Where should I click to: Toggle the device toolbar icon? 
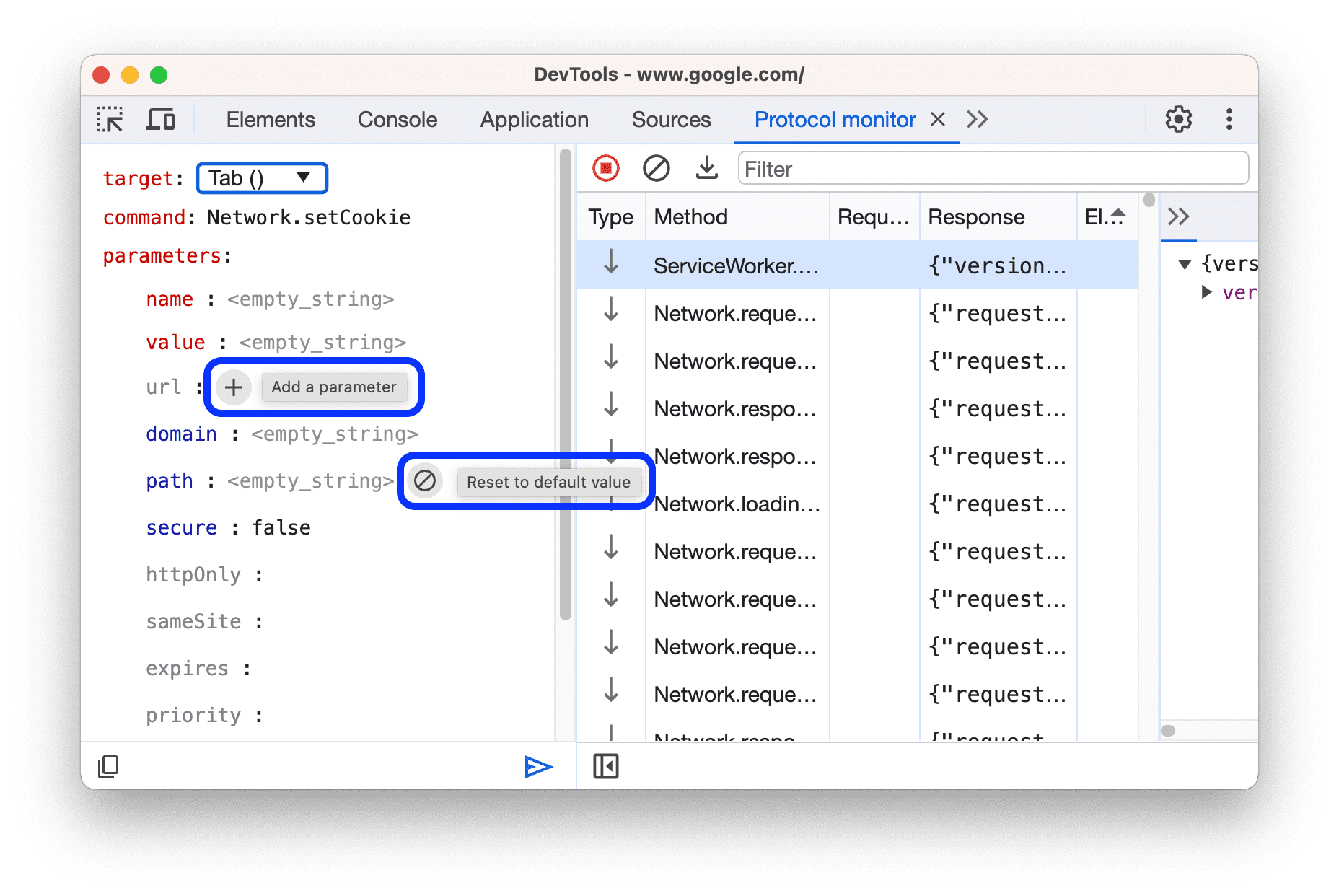coord(160,119)
